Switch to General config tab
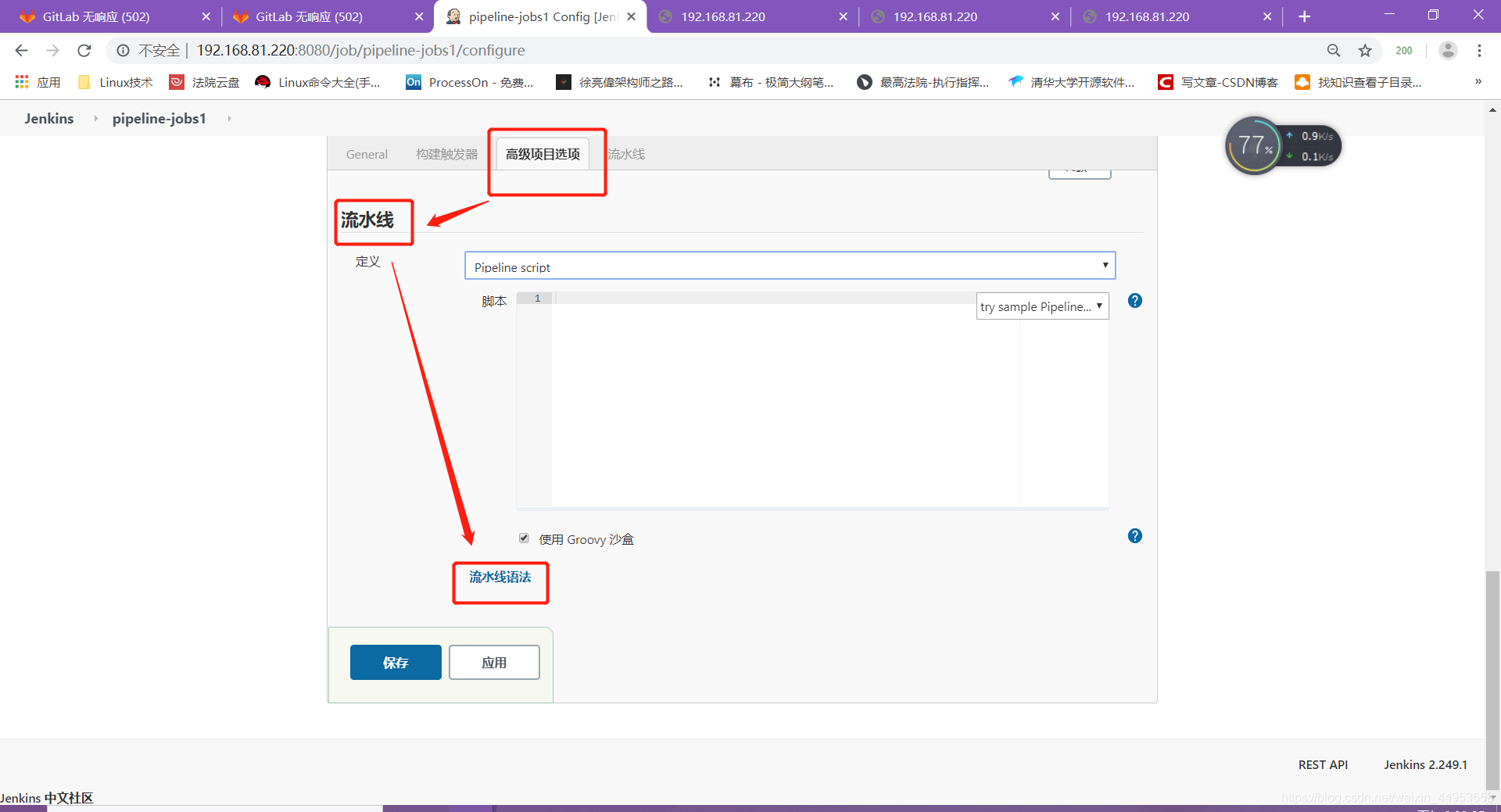The image size is (1501, 812). point(367,155)
